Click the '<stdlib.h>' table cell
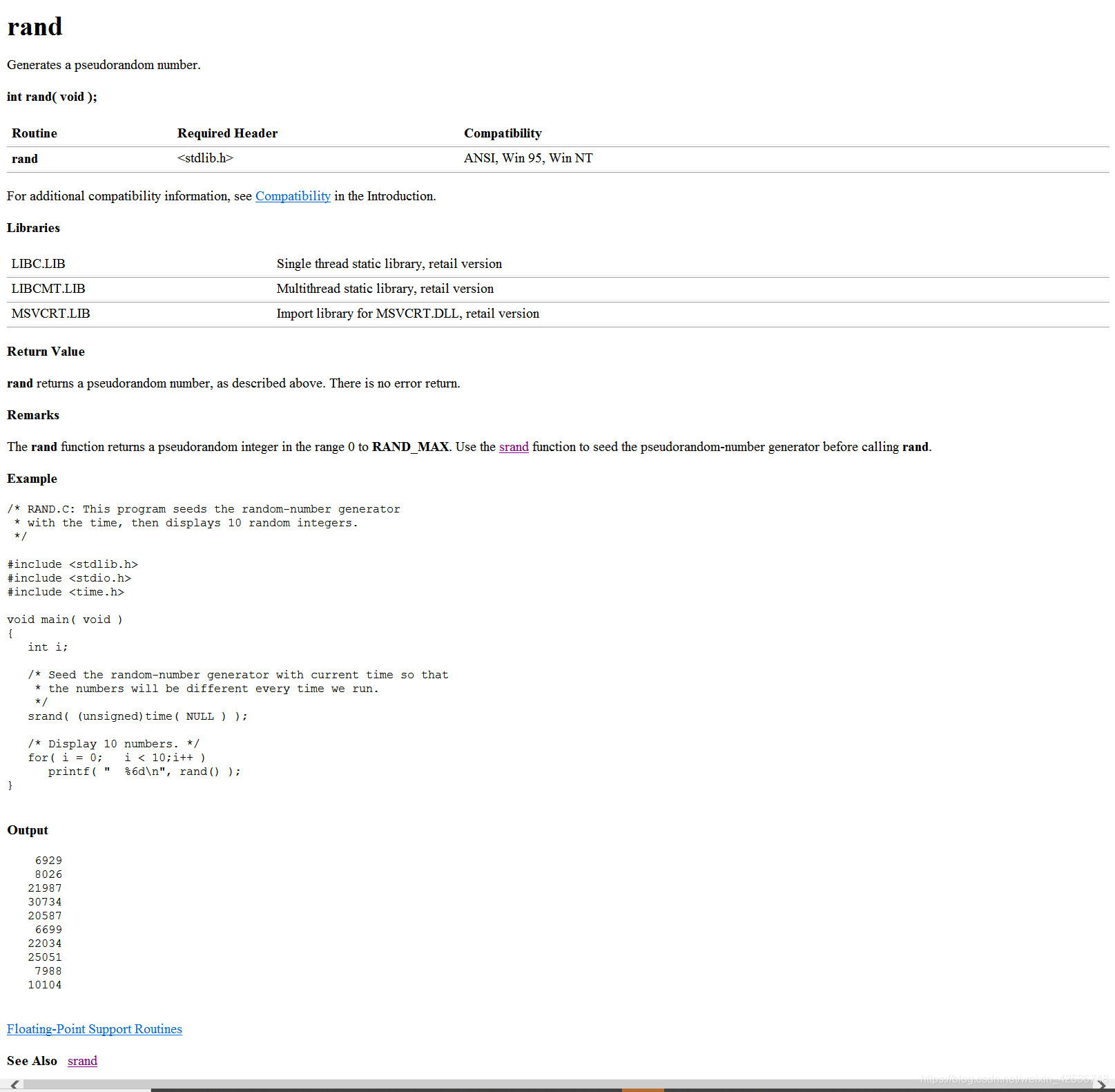 [x=205, y=158]
